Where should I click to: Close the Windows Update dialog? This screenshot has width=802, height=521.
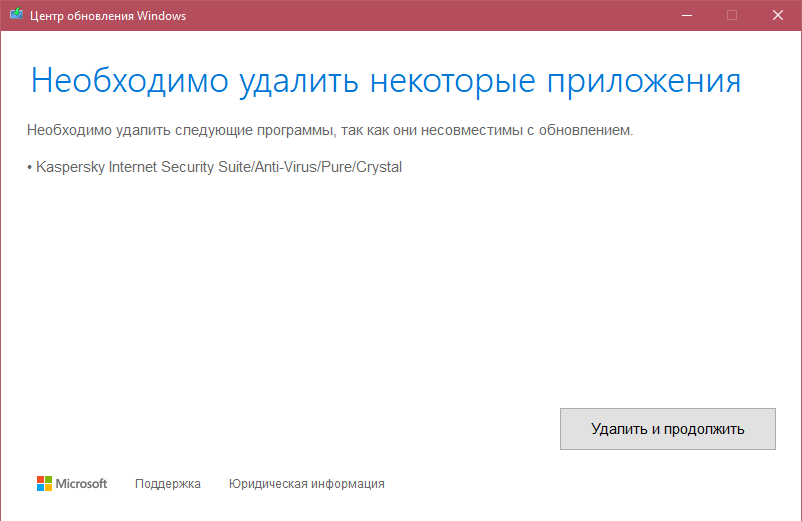(778, 15)
